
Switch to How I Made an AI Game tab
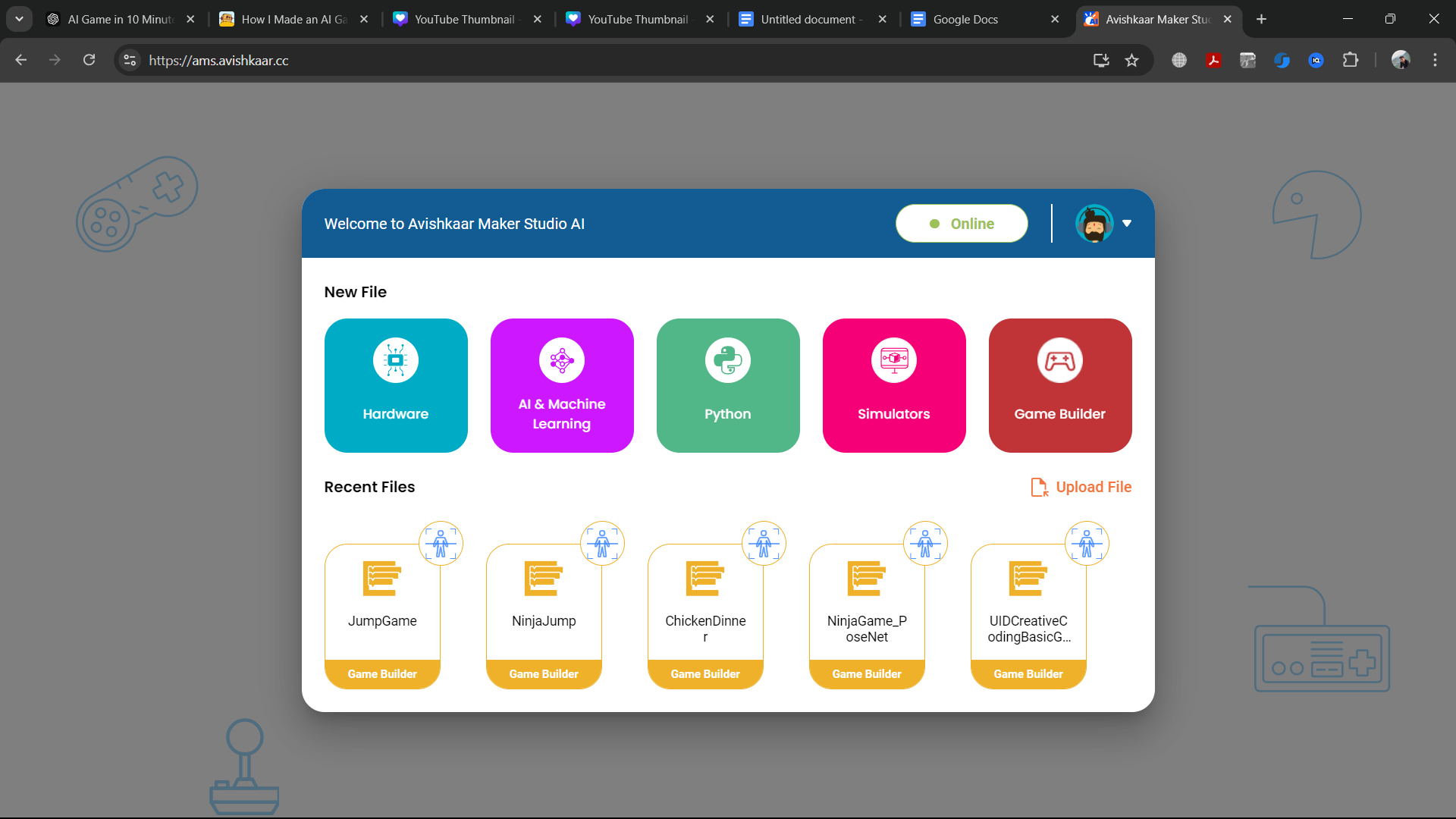pyautogui.click(x=293, y=20)
